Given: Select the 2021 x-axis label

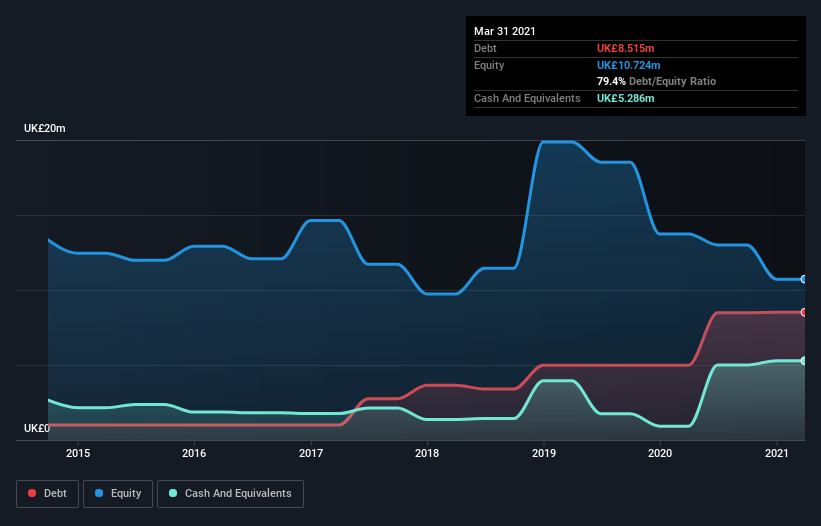Looking at the screenshot, I should click(776, 453).
